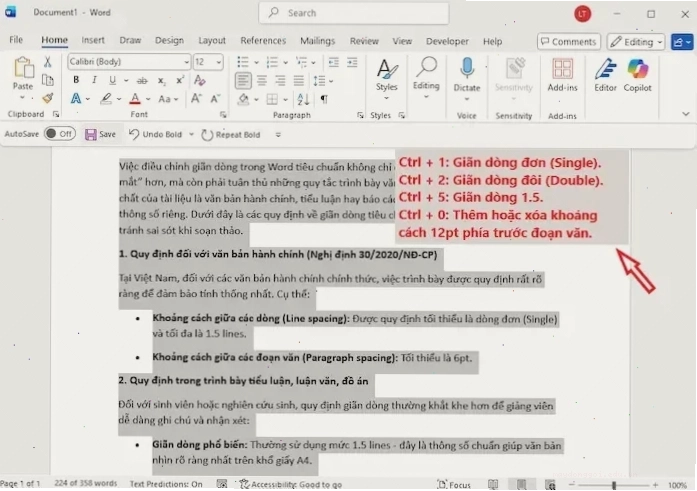
Task: Toggle Strikethrough formatting
Action: pyautogui.click(x=142, y=80)
